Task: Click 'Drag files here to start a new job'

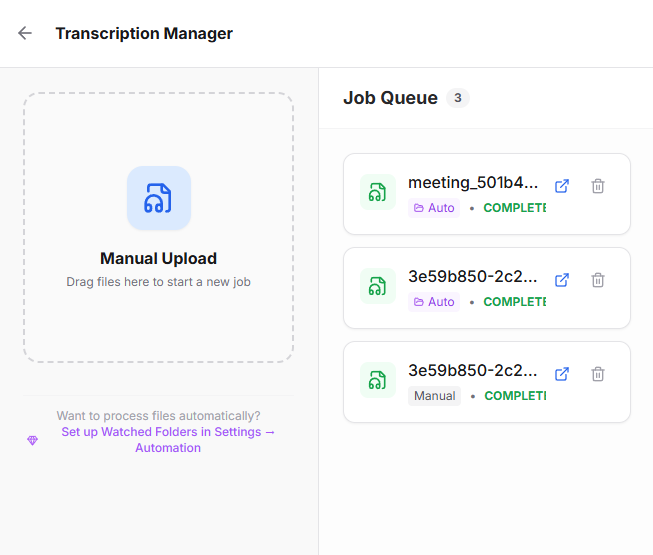Action: click(158, 282)
